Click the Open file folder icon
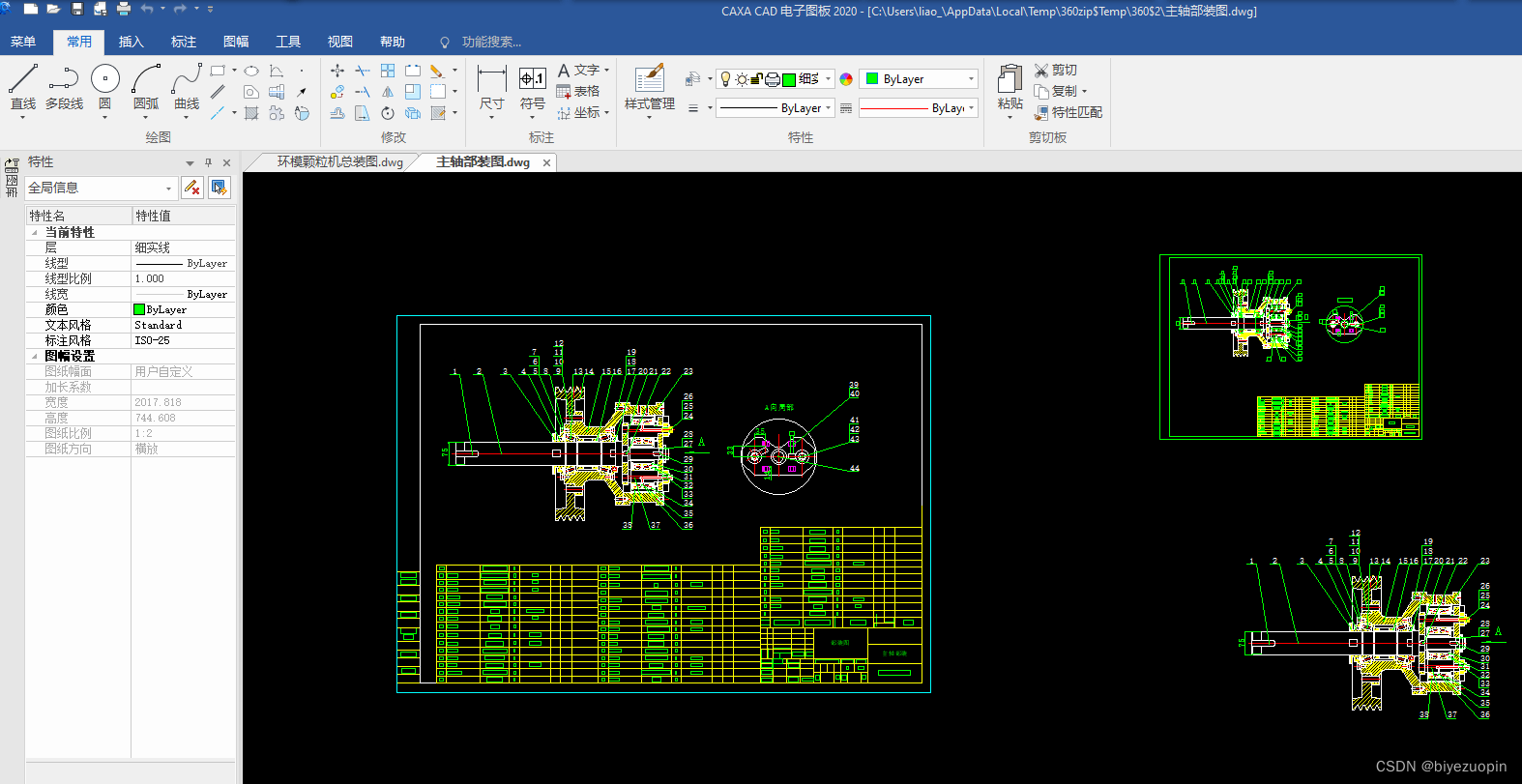This screenshot has width=1522, height=784. pyautogui.click(x=53, y=9)
